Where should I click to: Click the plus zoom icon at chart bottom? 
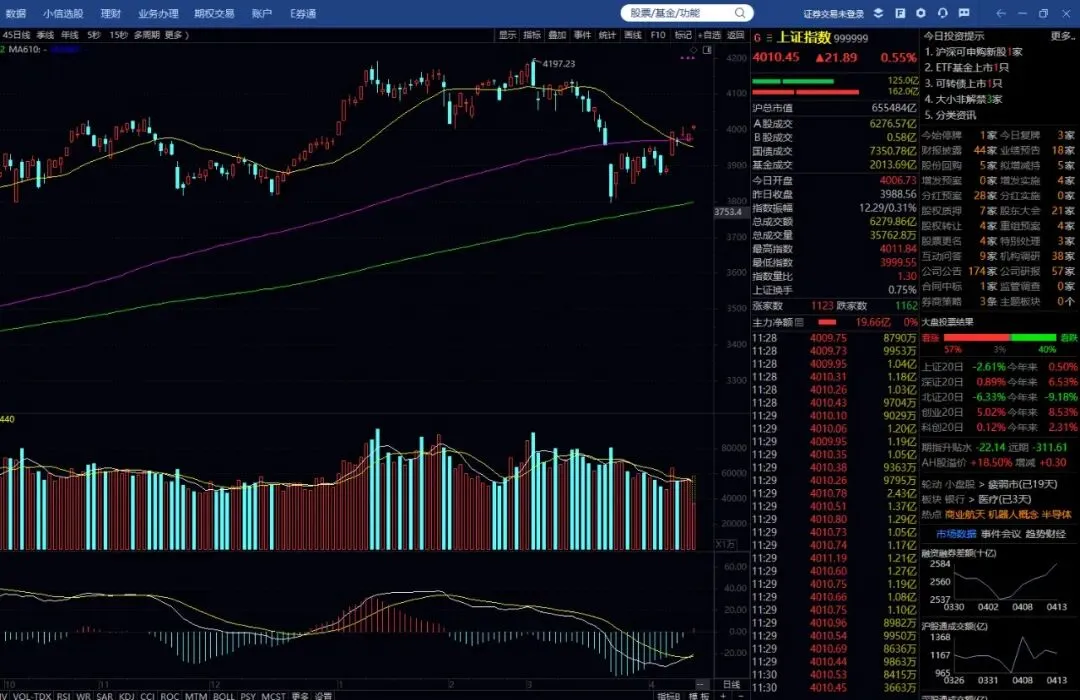[723, 696]
